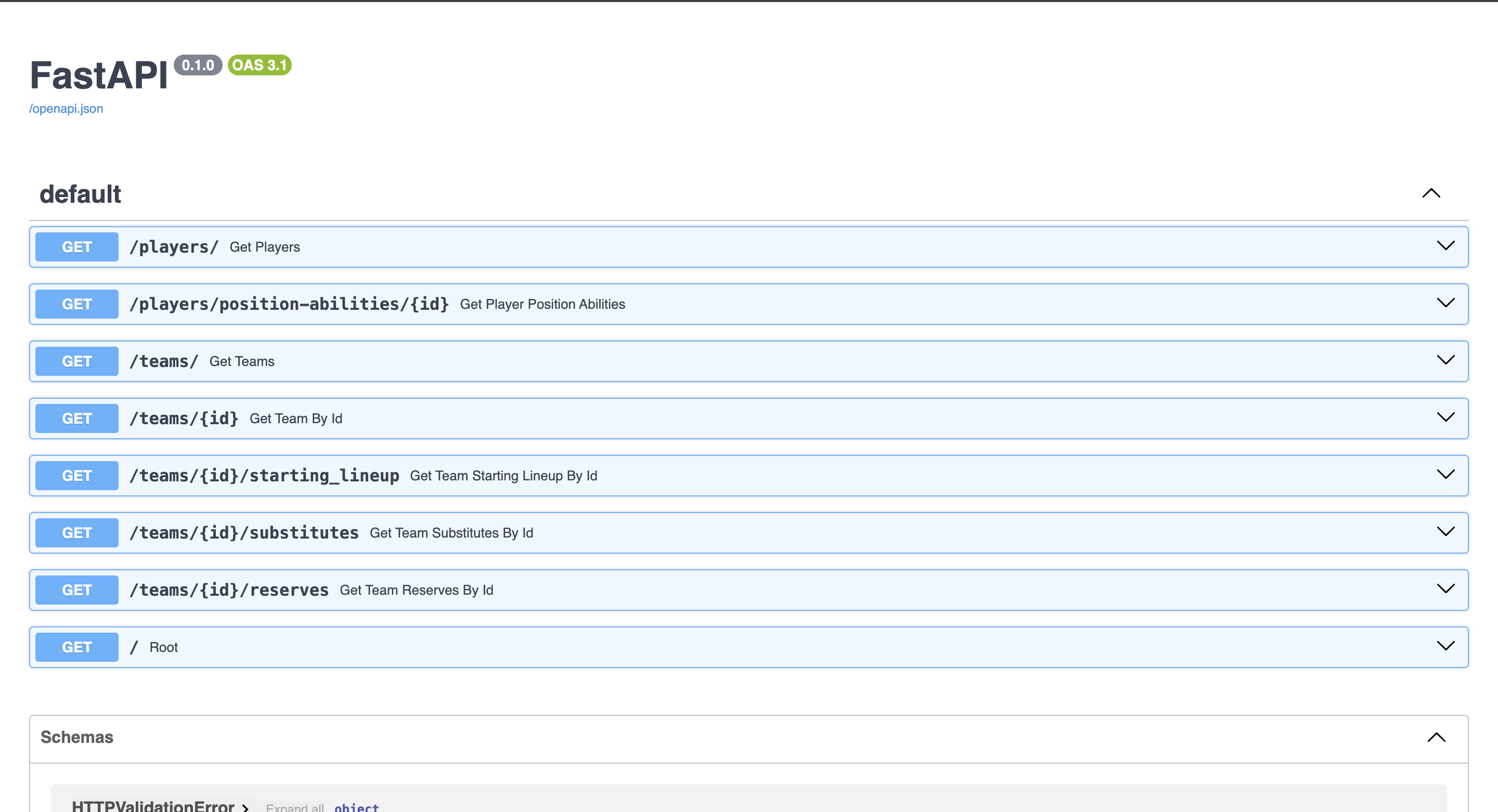Expand the position-abilities endpoint chevron
Image resolution: width=1498 pixels, height=812 pixels.
click(1445, 303)
